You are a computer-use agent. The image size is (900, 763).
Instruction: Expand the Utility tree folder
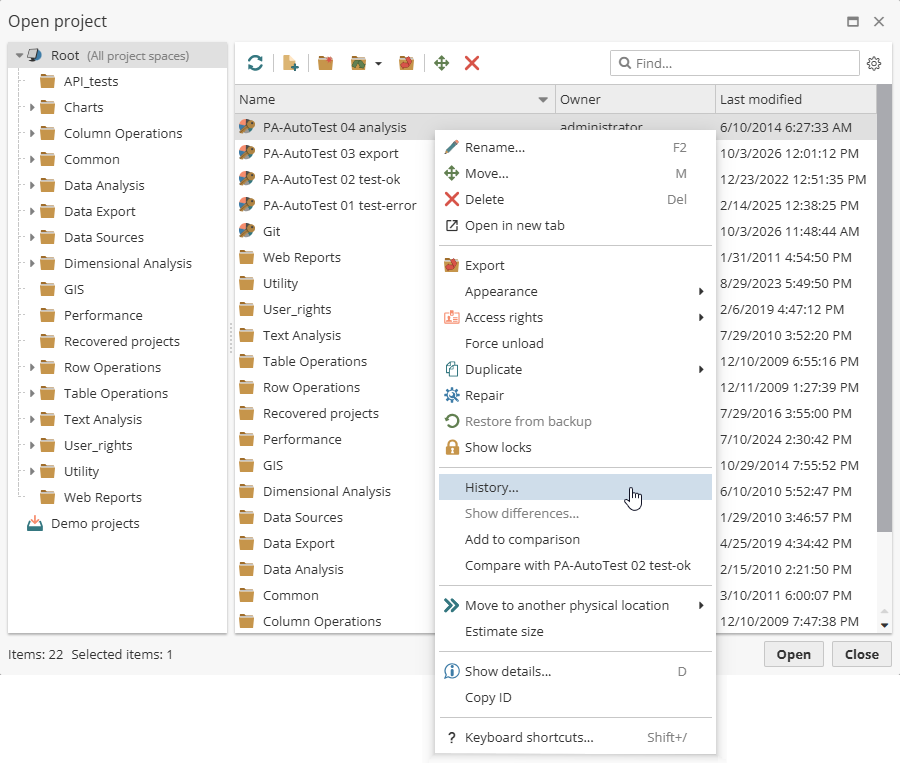tap(32, 471)
